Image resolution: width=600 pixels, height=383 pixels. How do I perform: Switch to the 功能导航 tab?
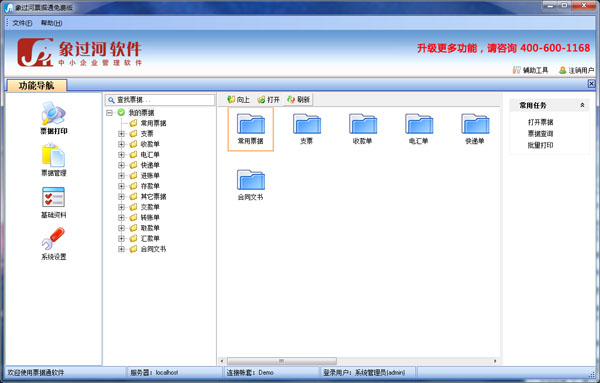tap(37, 85)
